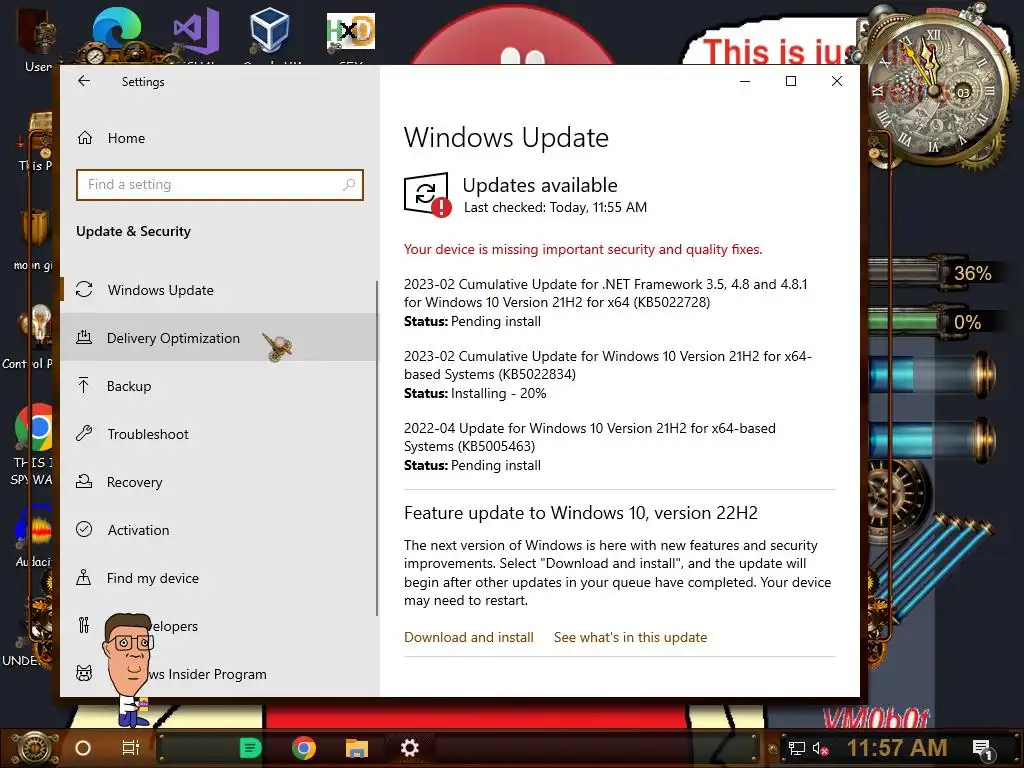This screenshot has width=1024, height=768.
Task: Click the Settings back arrow
Action: click(x=84, y=81)
